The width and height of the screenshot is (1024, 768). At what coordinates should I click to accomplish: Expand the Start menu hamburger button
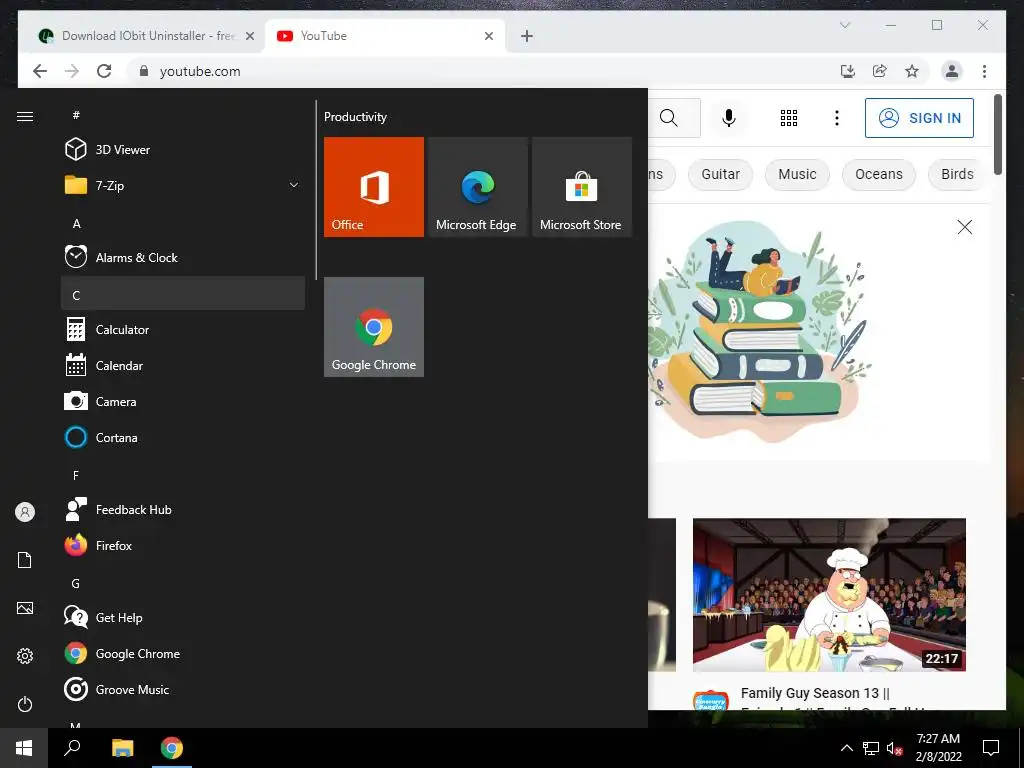25,117
